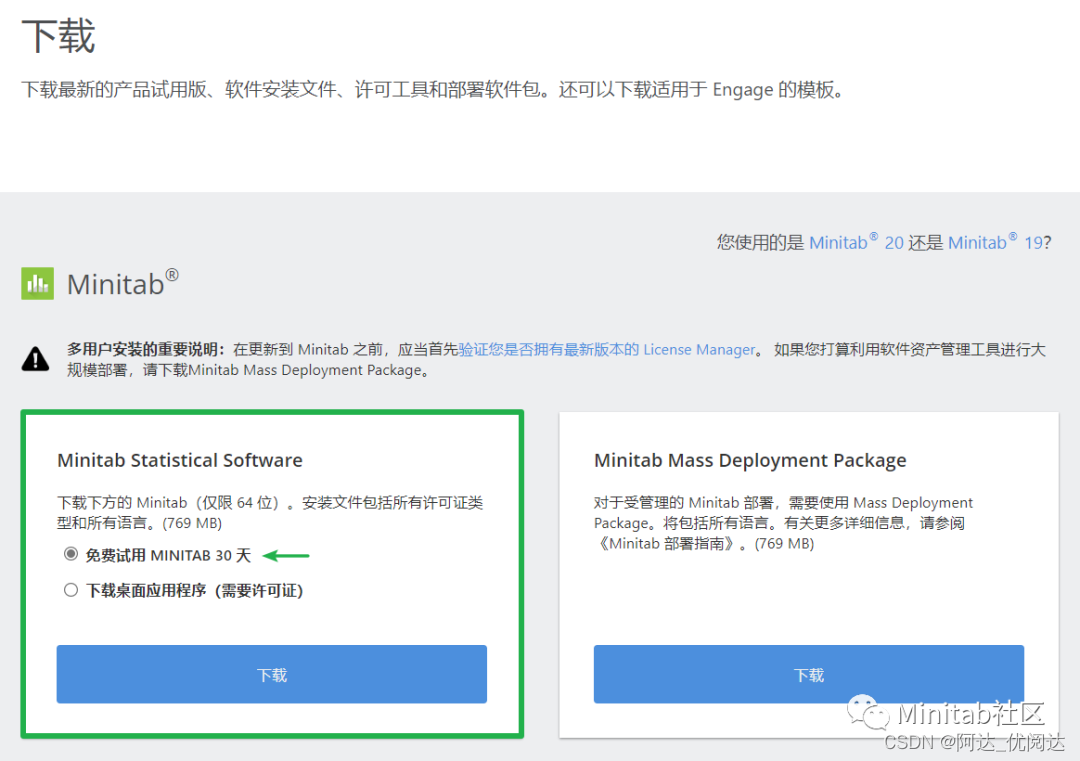Click the intro sentence mentioning Engage templates
Viewport: 1080px width, 761px height.
433,90
